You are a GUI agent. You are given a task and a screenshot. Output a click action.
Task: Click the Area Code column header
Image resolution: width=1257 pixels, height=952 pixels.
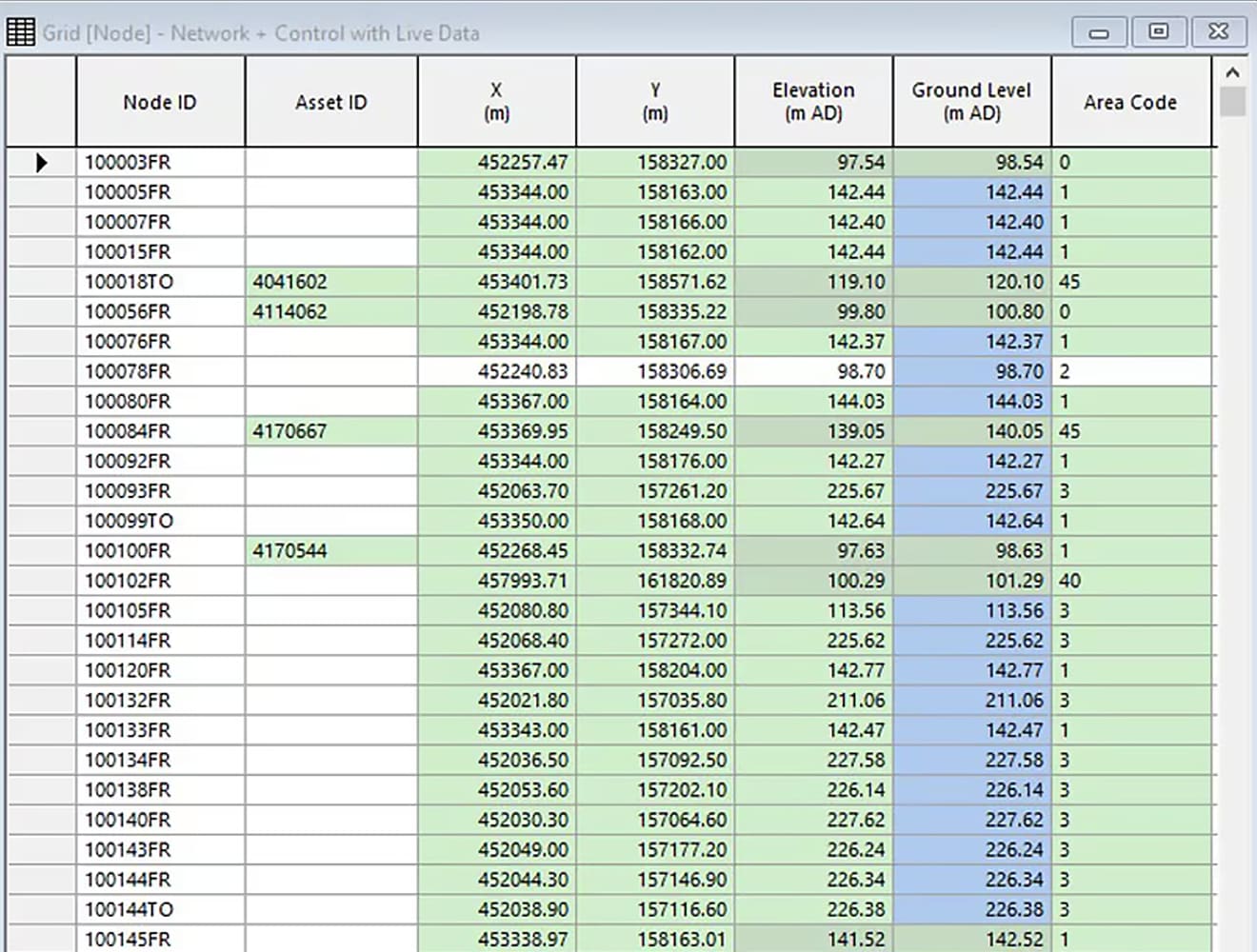[x=1130, y=102]
